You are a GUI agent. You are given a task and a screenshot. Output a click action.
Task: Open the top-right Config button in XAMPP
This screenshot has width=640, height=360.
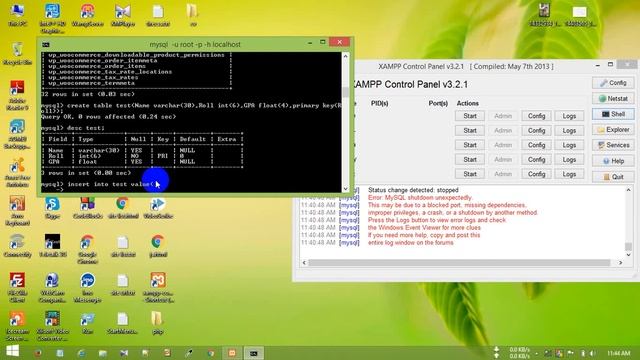[613, 83]
